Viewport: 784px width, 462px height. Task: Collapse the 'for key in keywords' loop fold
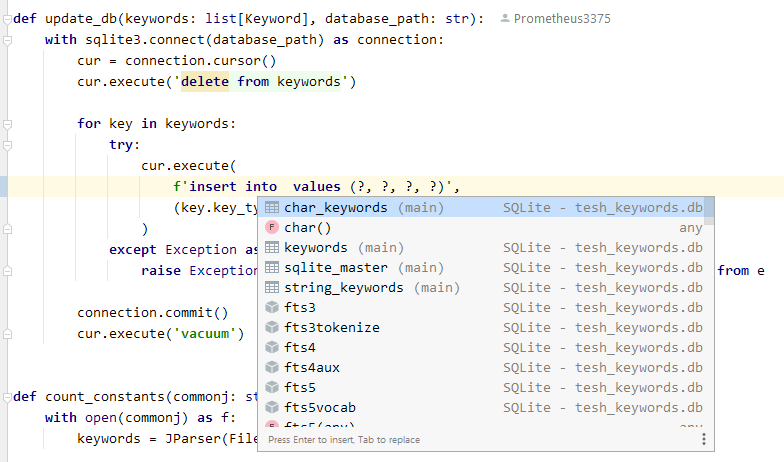point(7,124)
